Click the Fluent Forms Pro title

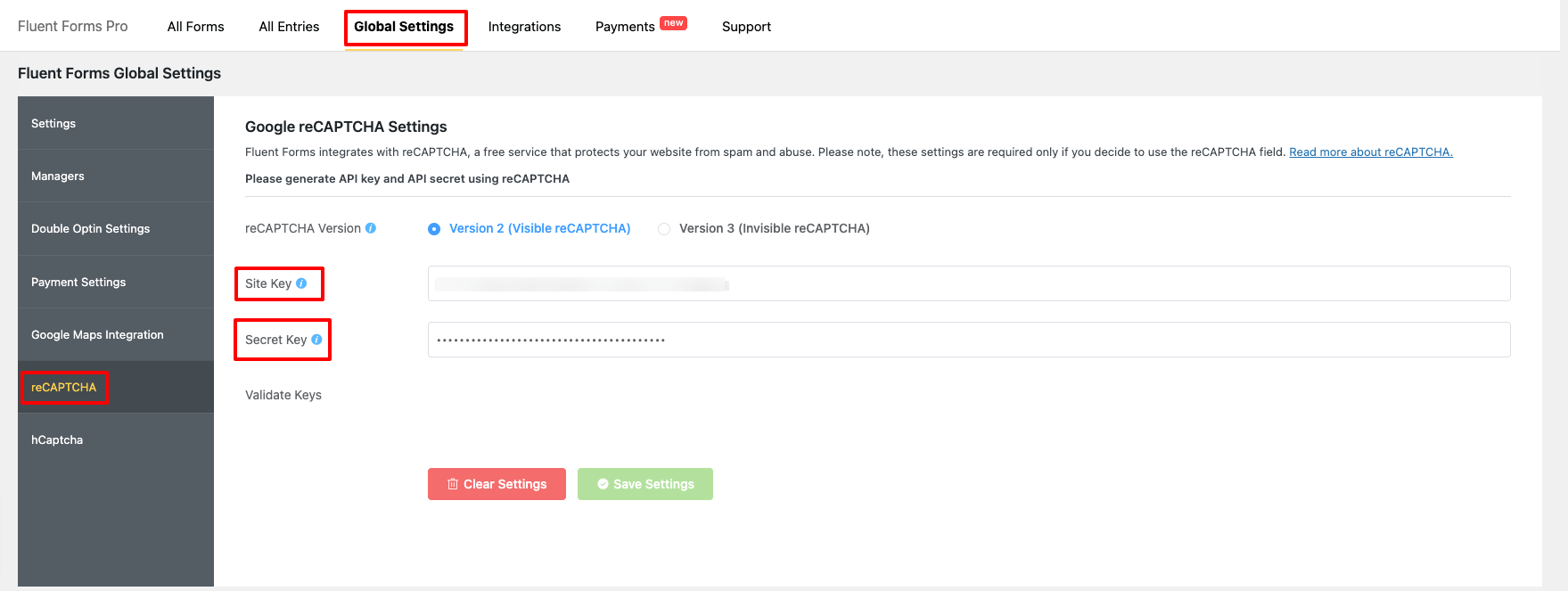pos(73,27)
